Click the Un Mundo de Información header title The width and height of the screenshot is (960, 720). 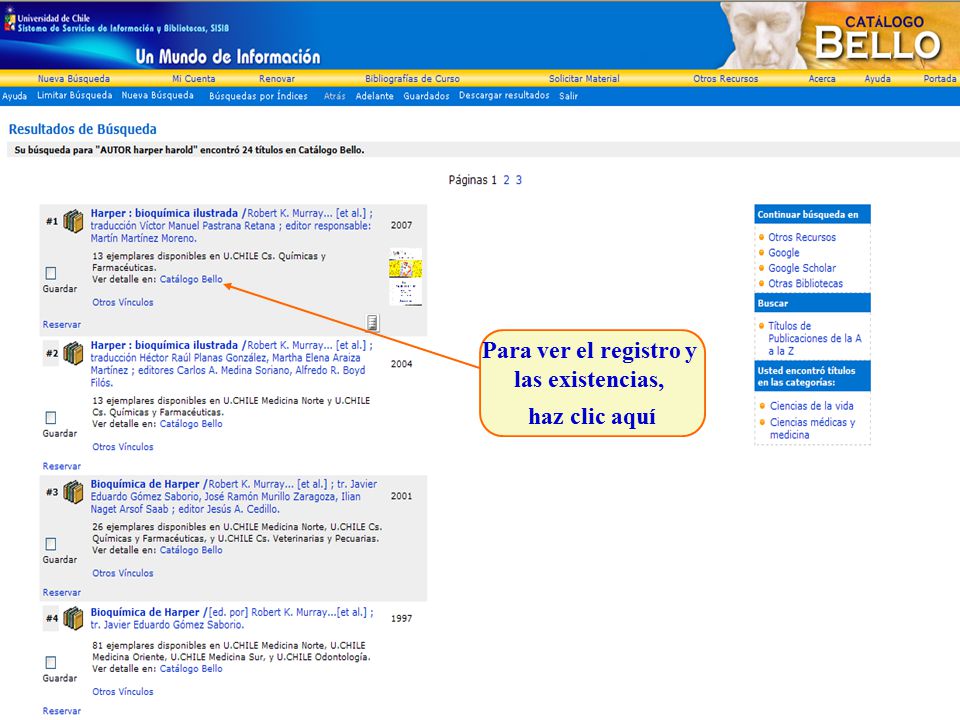228,56
